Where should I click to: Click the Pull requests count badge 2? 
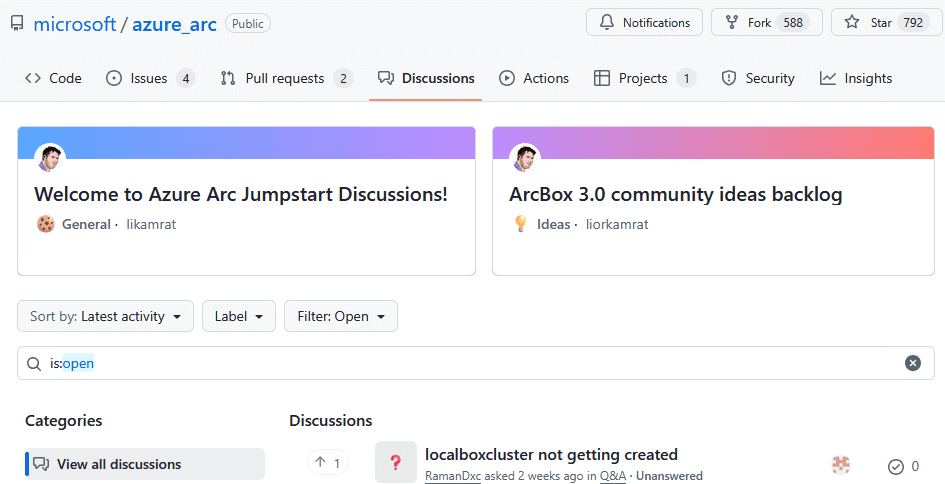pyautogui.click(x=343, y=78)
